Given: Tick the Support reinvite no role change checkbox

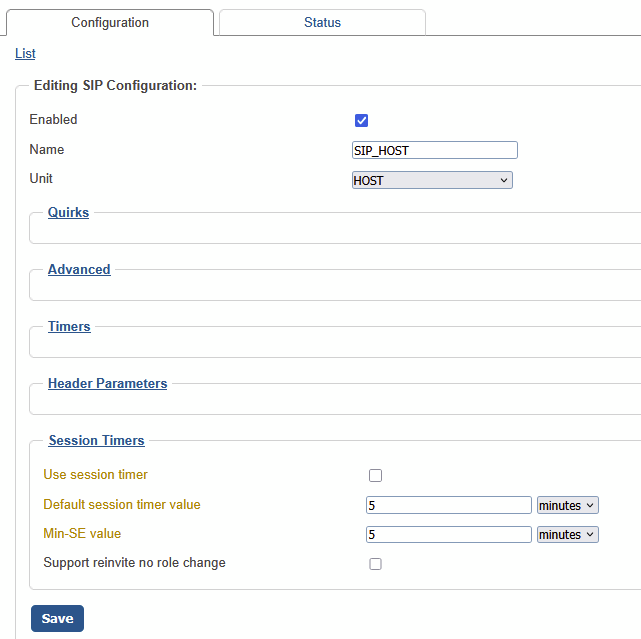Looking at the screenshot, I should coord(376,564).
